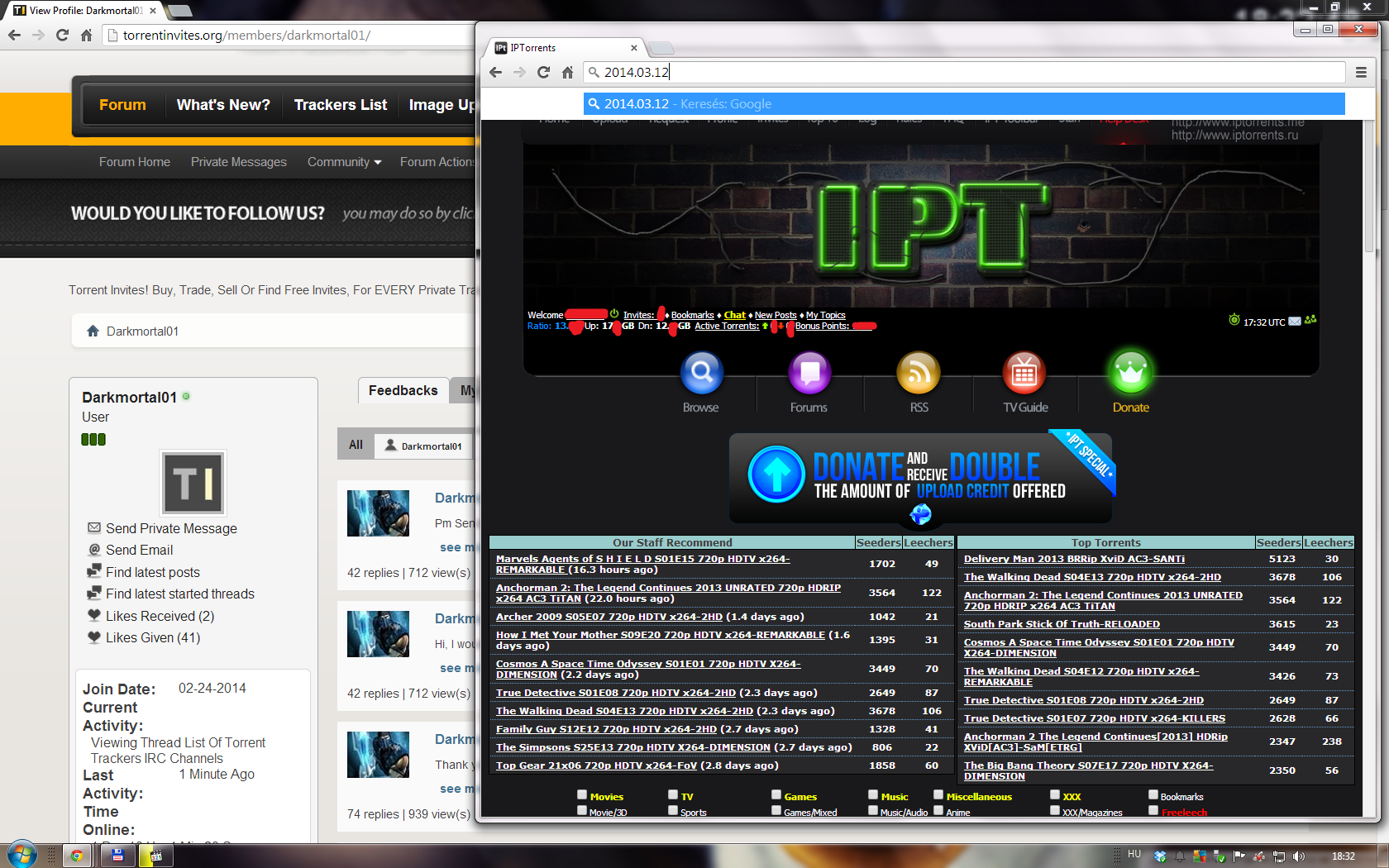Tick the Sports checkbox
Image resolution: width=1389 pixels, height=868 pixels.
tap(673, 810)
